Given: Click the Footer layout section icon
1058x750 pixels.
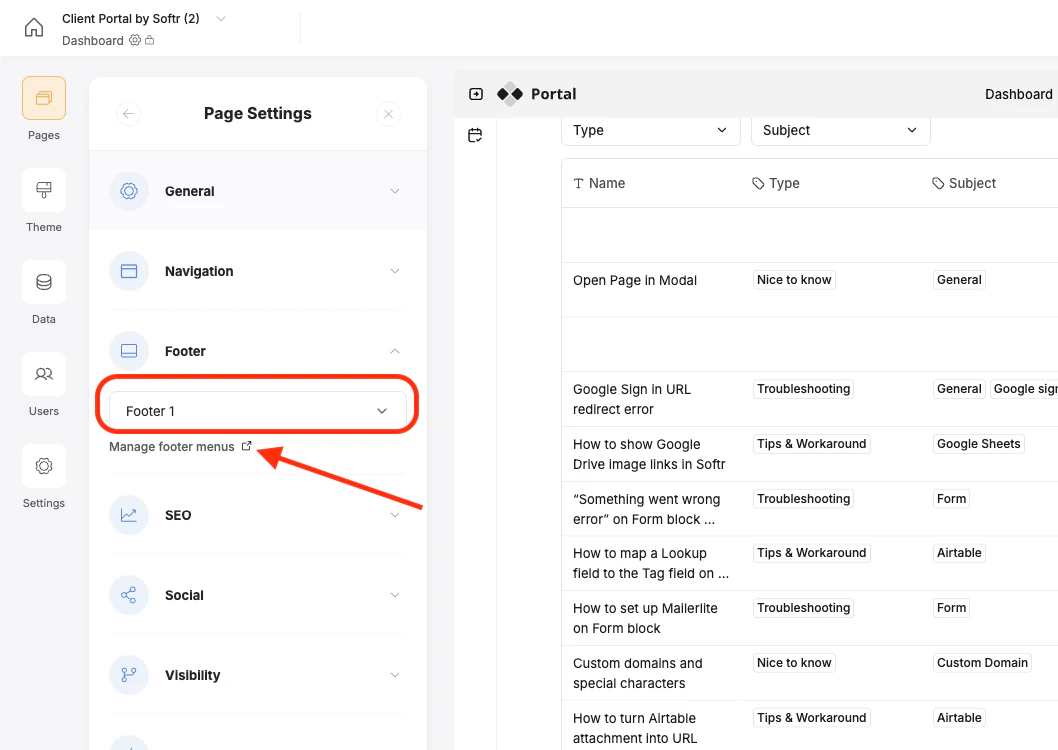Looking at the screenshot, I should [x=129, y=351].
